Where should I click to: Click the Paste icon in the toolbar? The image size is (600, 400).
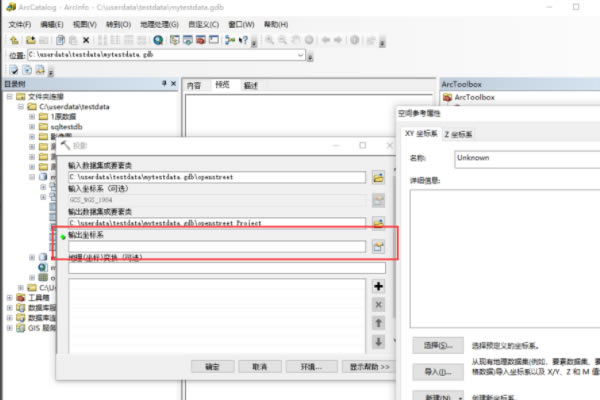pyautogui.click(x=73, y=40)
